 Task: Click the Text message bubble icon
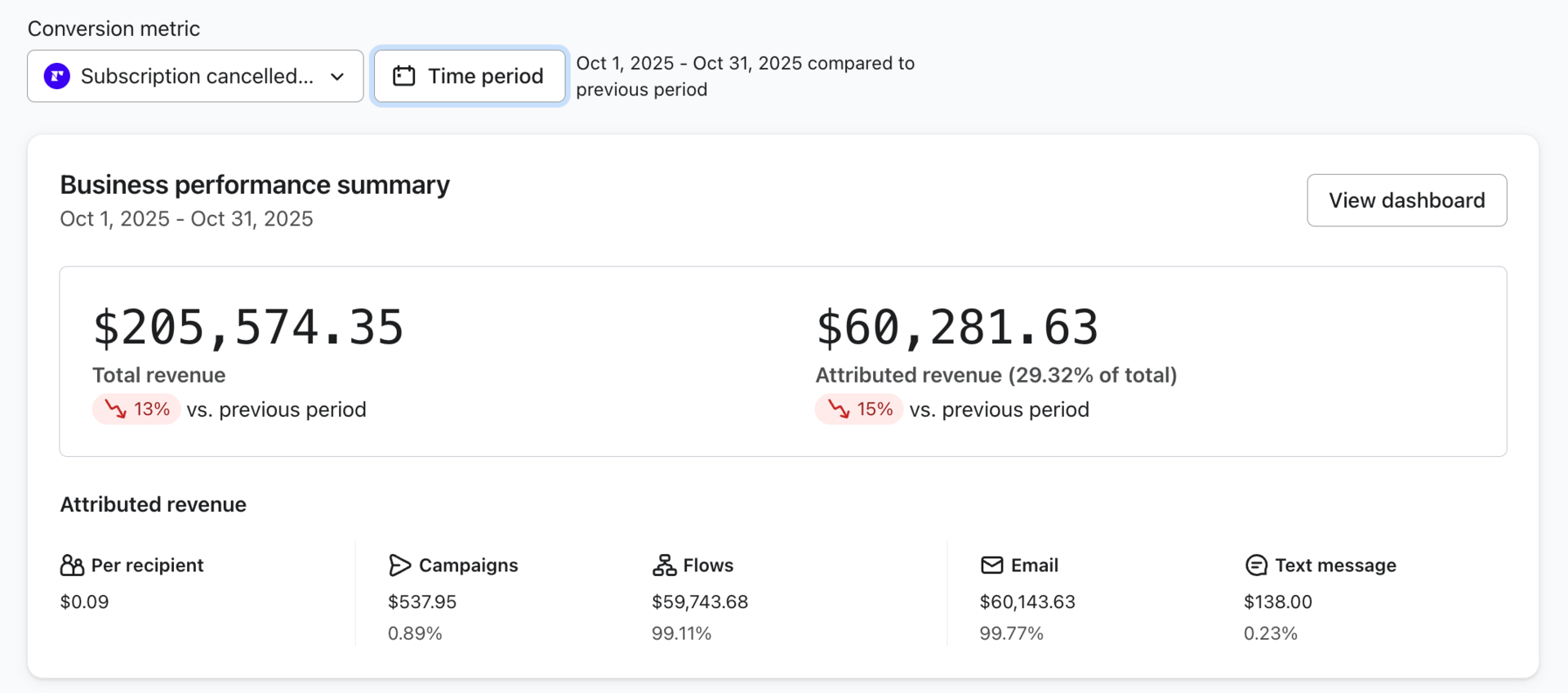coord(1256,566)
